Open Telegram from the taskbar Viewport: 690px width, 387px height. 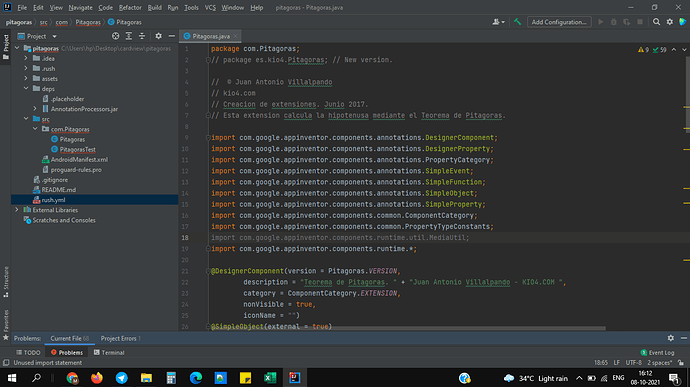[x=121, y=378]
